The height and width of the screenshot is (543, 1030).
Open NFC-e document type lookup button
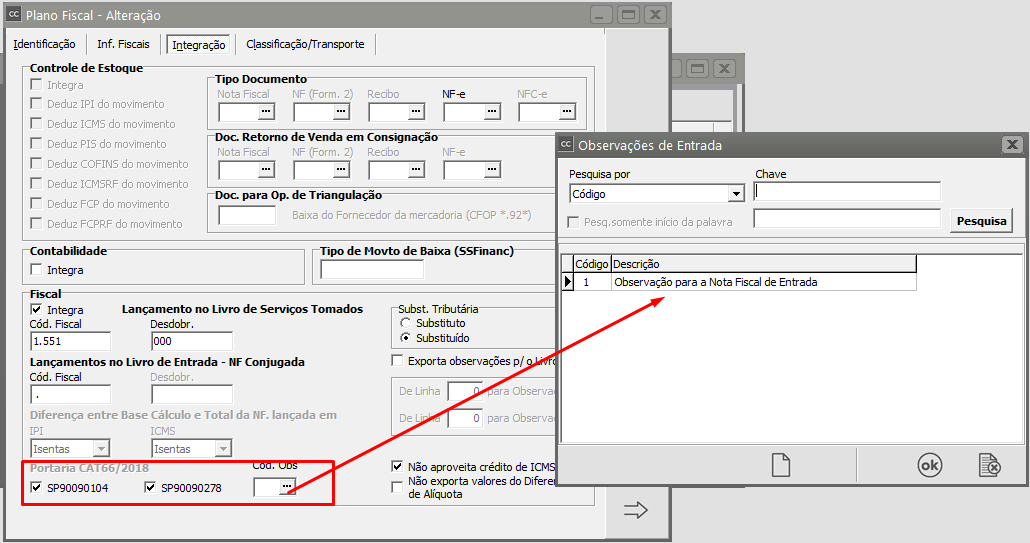pos(566,112)
